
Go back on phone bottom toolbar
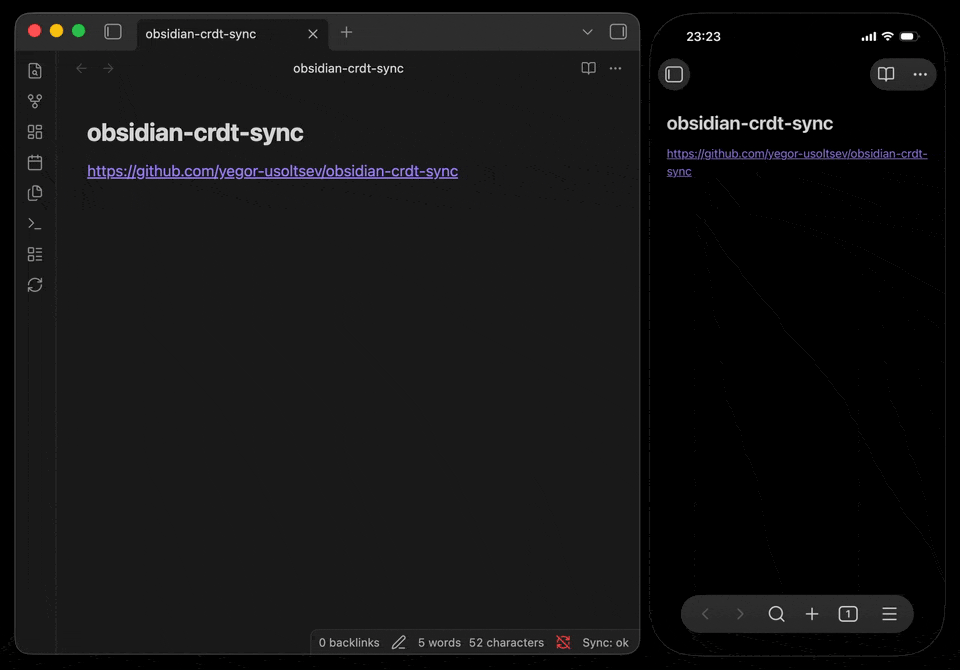click(705, 614)
